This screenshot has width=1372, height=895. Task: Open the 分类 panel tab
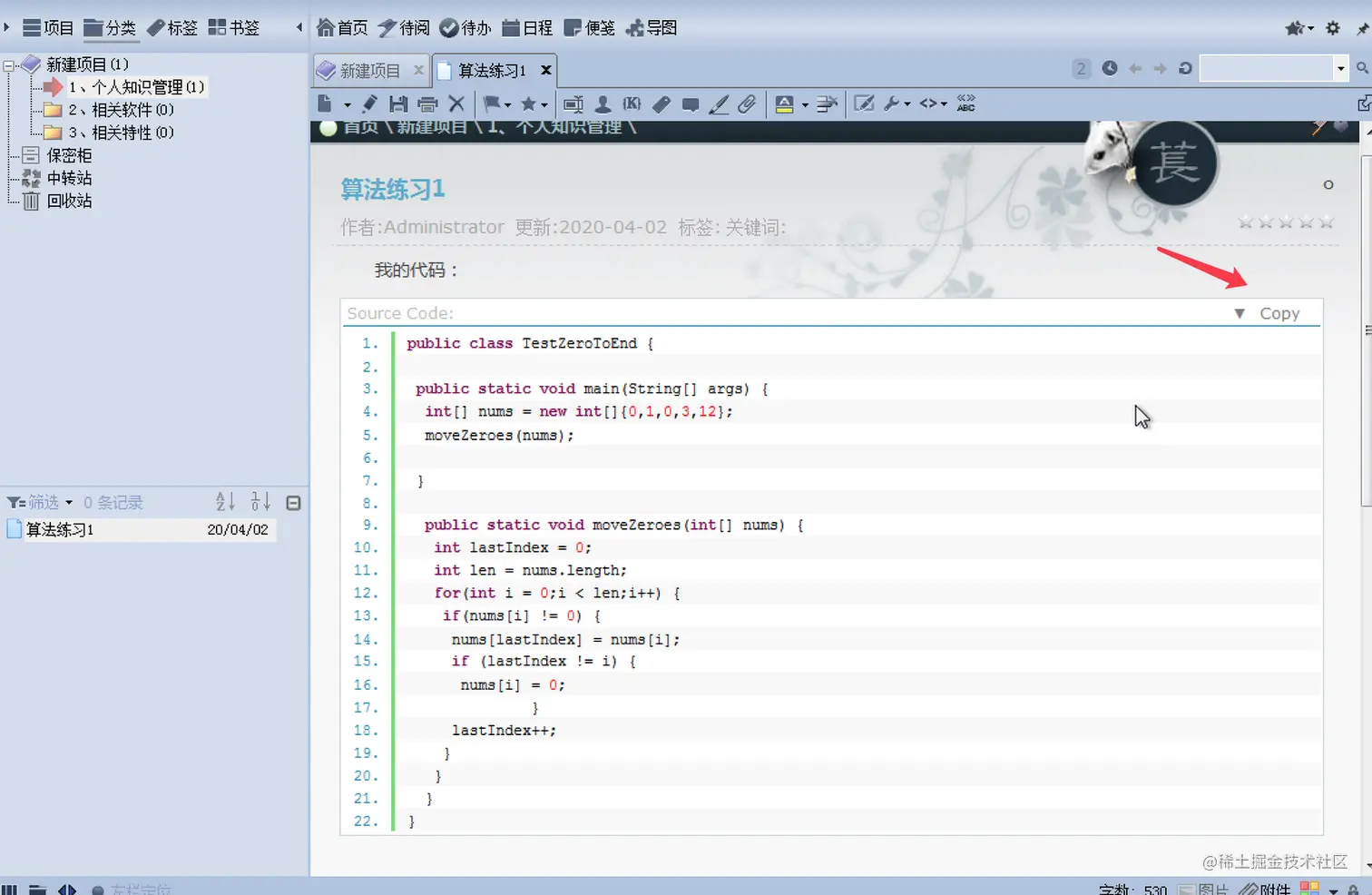pyautogui.click(x=110, y=28)
